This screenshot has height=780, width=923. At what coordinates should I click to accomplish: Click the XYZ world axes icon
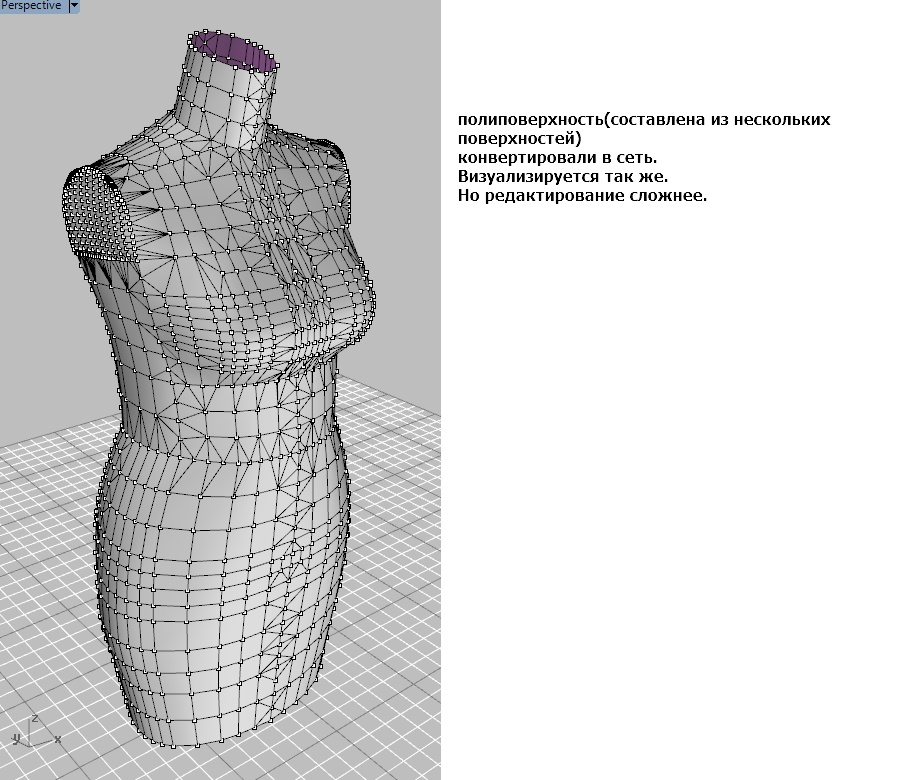(36, 733)
